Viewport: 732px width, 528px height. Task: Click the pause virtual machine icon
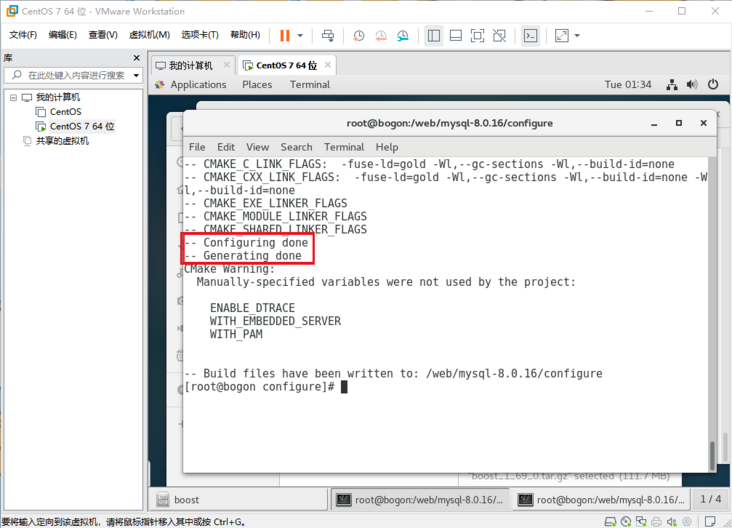pyautogui.click(x=285, y=36)
